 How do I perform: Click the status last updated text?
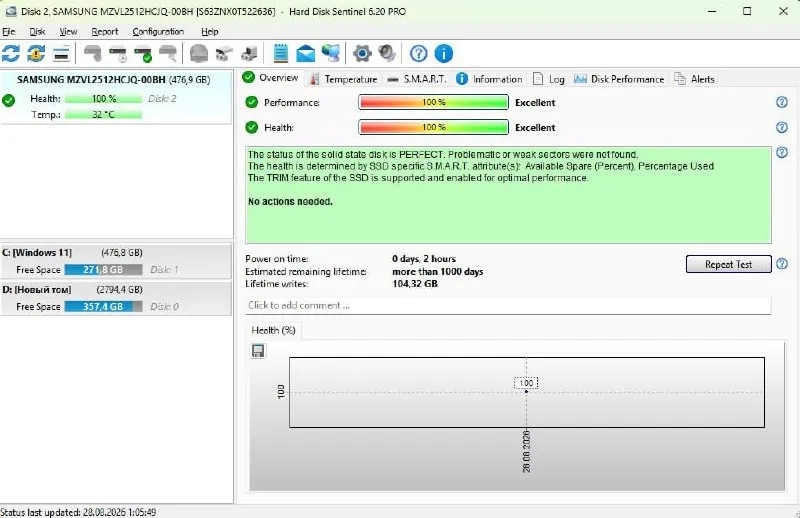click(78, 512)
